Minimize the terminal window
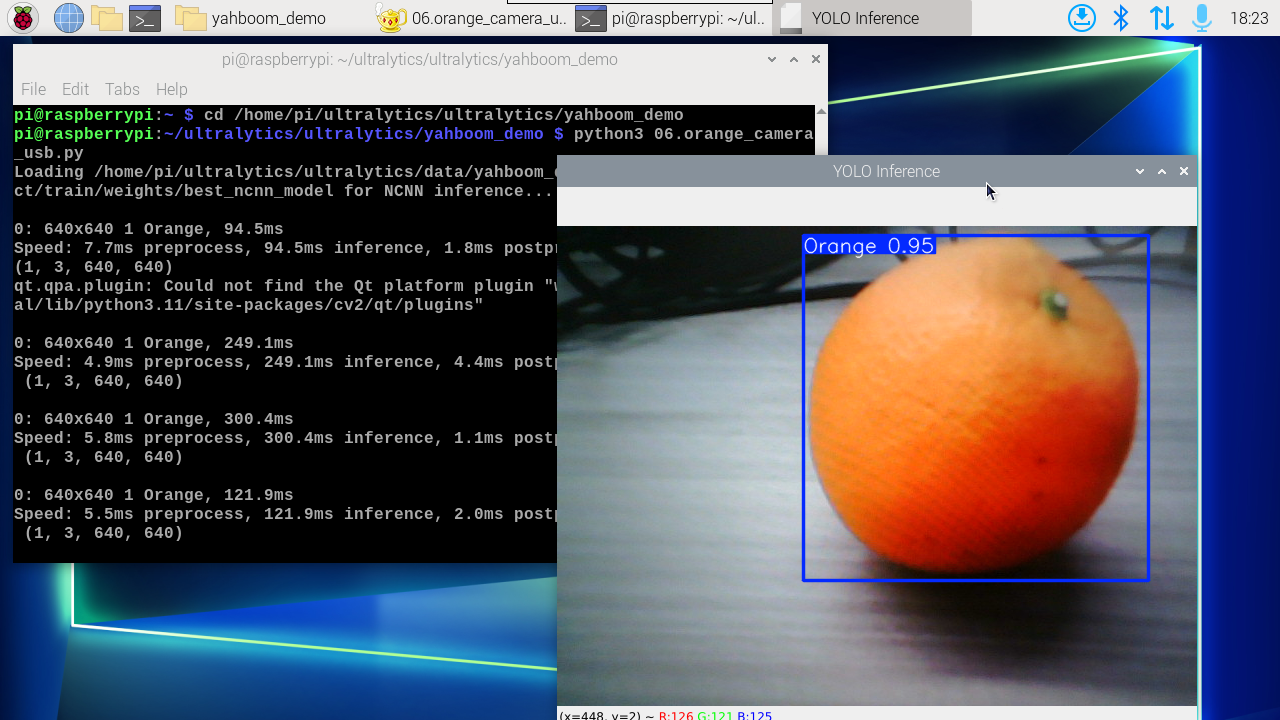The height and width of the screenshot is (720, 1280). (x=772, y=60)
